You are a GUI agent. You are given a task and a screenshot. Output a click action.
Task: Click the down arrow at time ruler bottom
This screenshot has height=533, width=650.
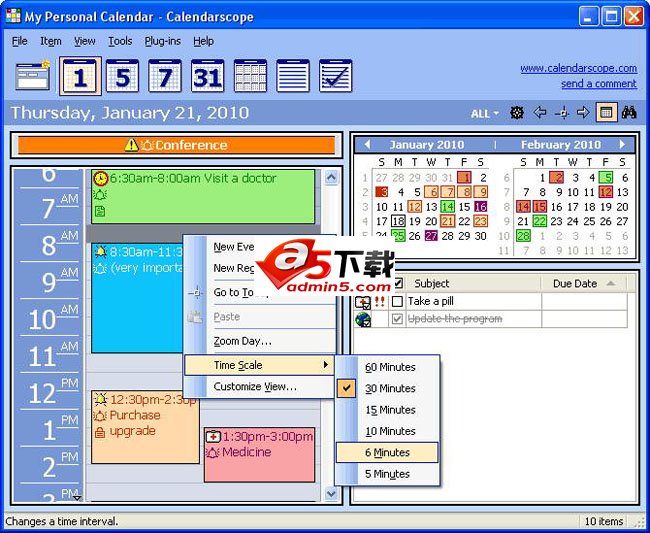coord(77,498)
